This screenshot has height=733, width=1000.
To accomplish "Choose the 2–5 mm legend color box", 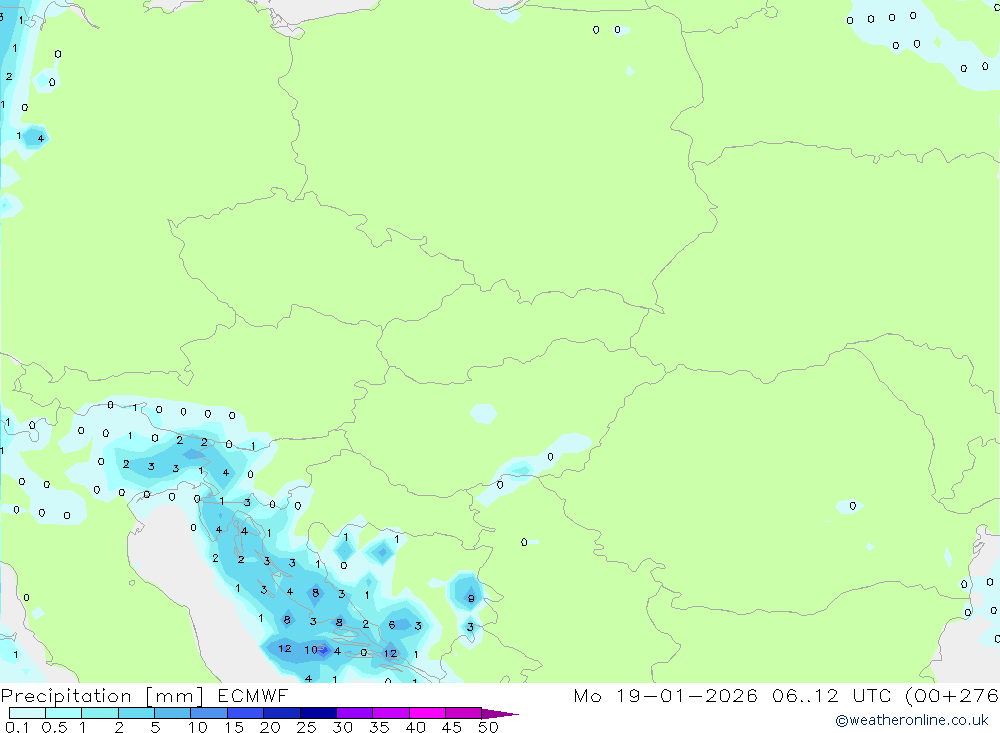I will [x=136, y=713].
